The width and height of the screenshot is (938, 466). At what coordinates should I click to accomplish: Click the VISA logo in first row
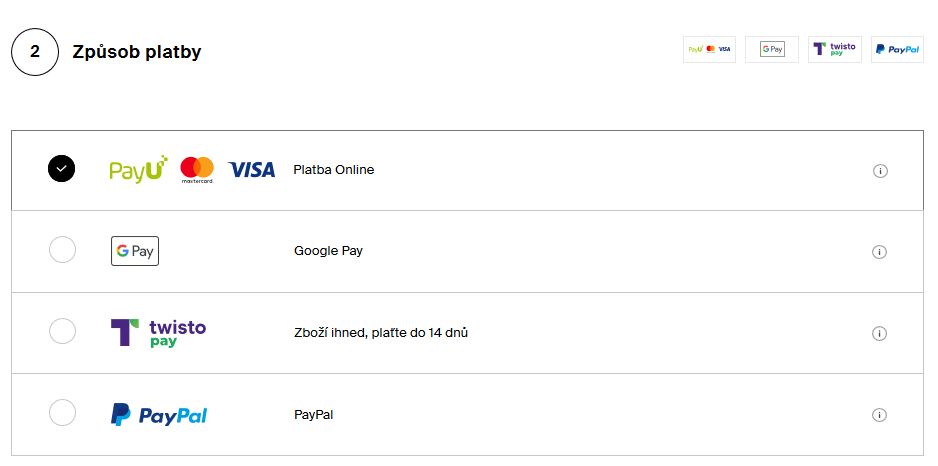click(251, 170)
